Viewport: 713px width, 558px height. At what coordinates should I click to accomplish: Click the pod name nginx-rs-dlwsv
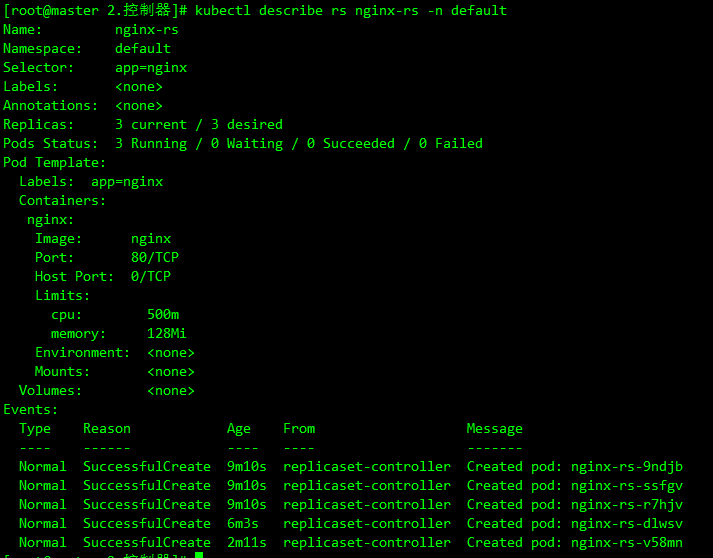pyautogui.click(x=627, y=523)
